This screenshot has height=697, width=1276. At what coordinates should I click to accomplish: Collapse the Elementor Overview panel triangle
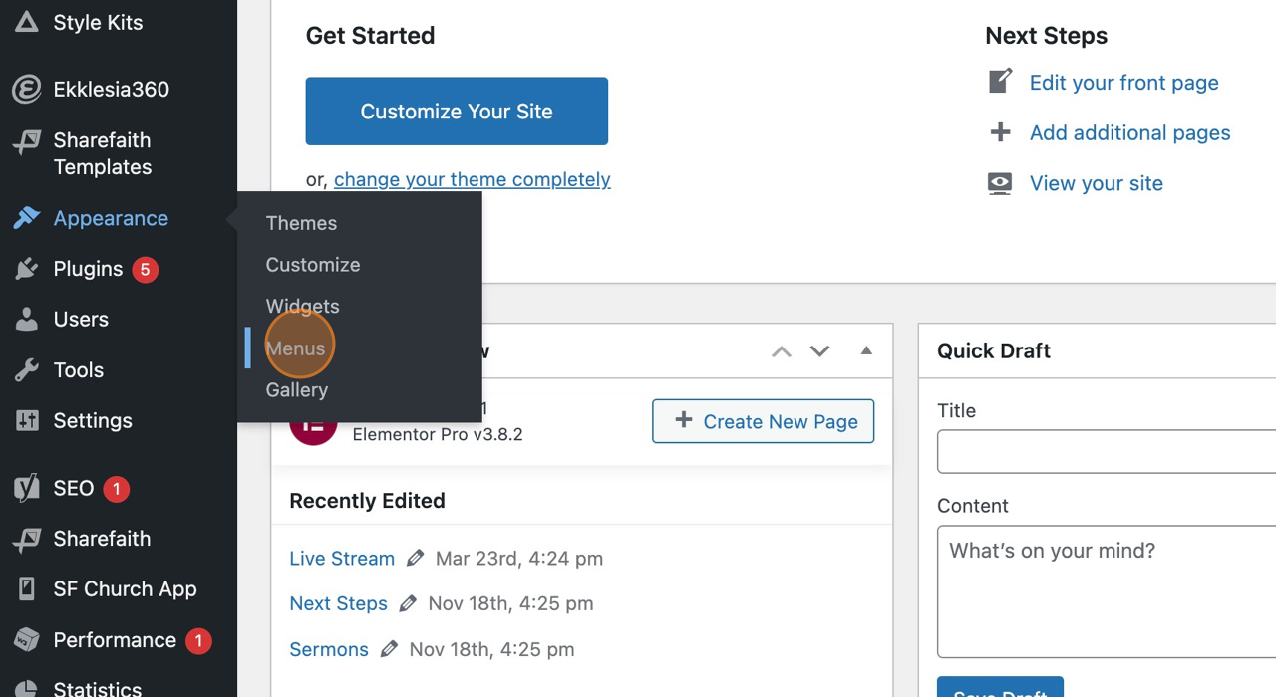pos(866,351)
